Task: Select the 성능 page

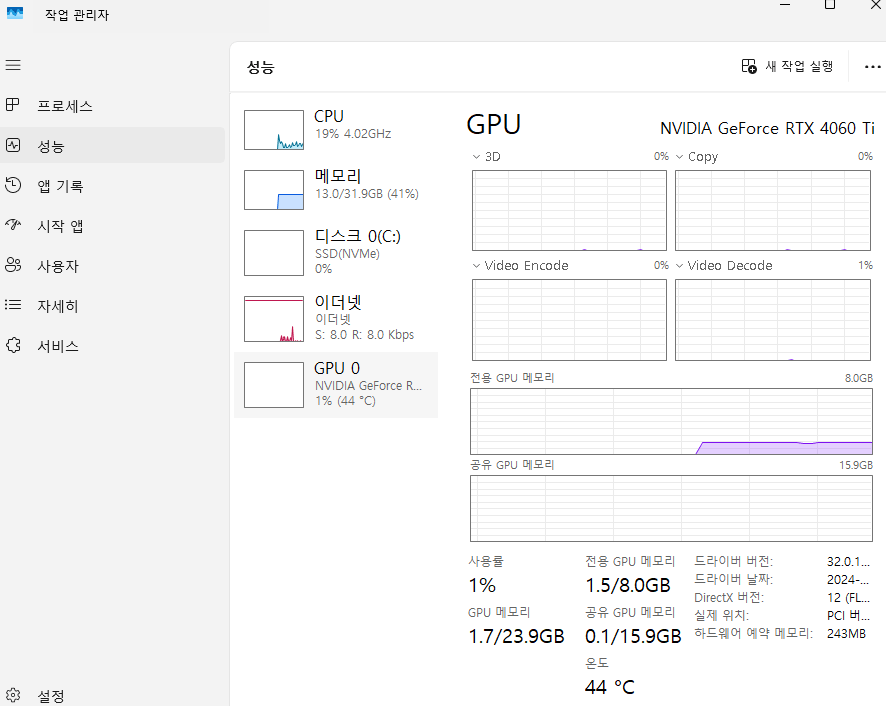Action: coord(112,145)
